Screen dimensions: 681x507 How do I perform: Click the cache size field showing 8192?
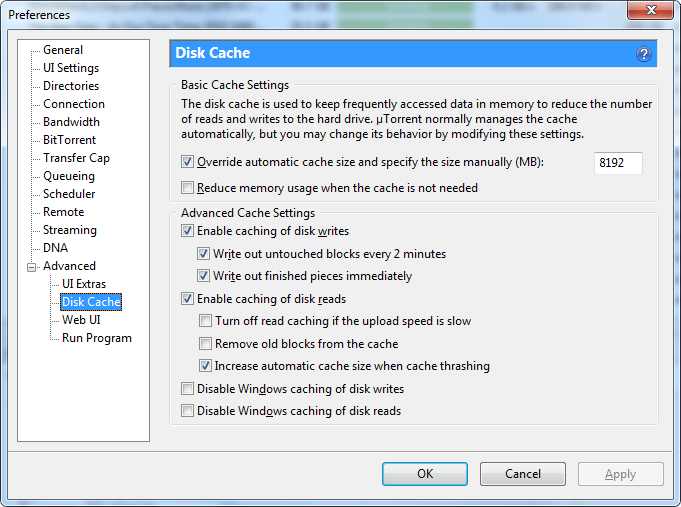(618, 163)
